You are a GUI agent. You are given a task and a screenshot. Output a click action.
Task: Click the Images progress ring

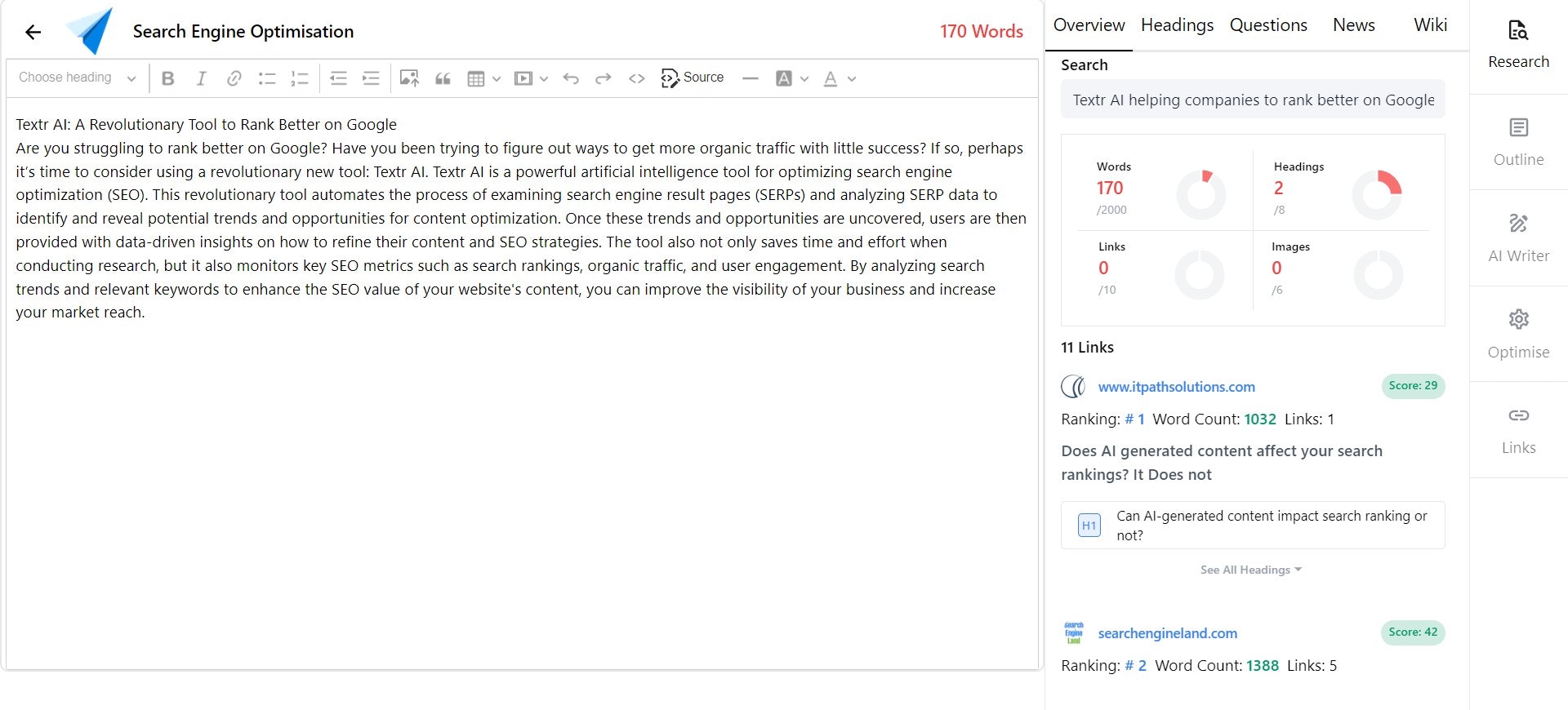[1378, 275]
